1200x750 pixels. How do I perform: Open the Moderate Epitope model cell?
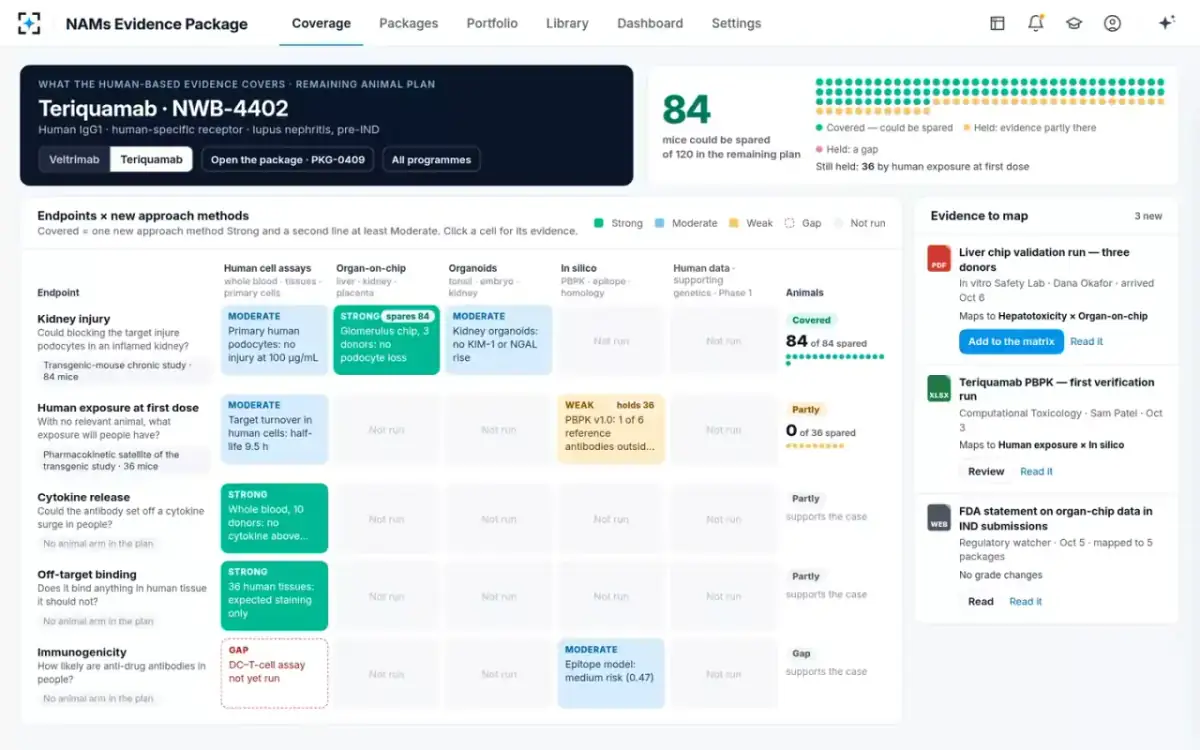[x=611, y=673]
